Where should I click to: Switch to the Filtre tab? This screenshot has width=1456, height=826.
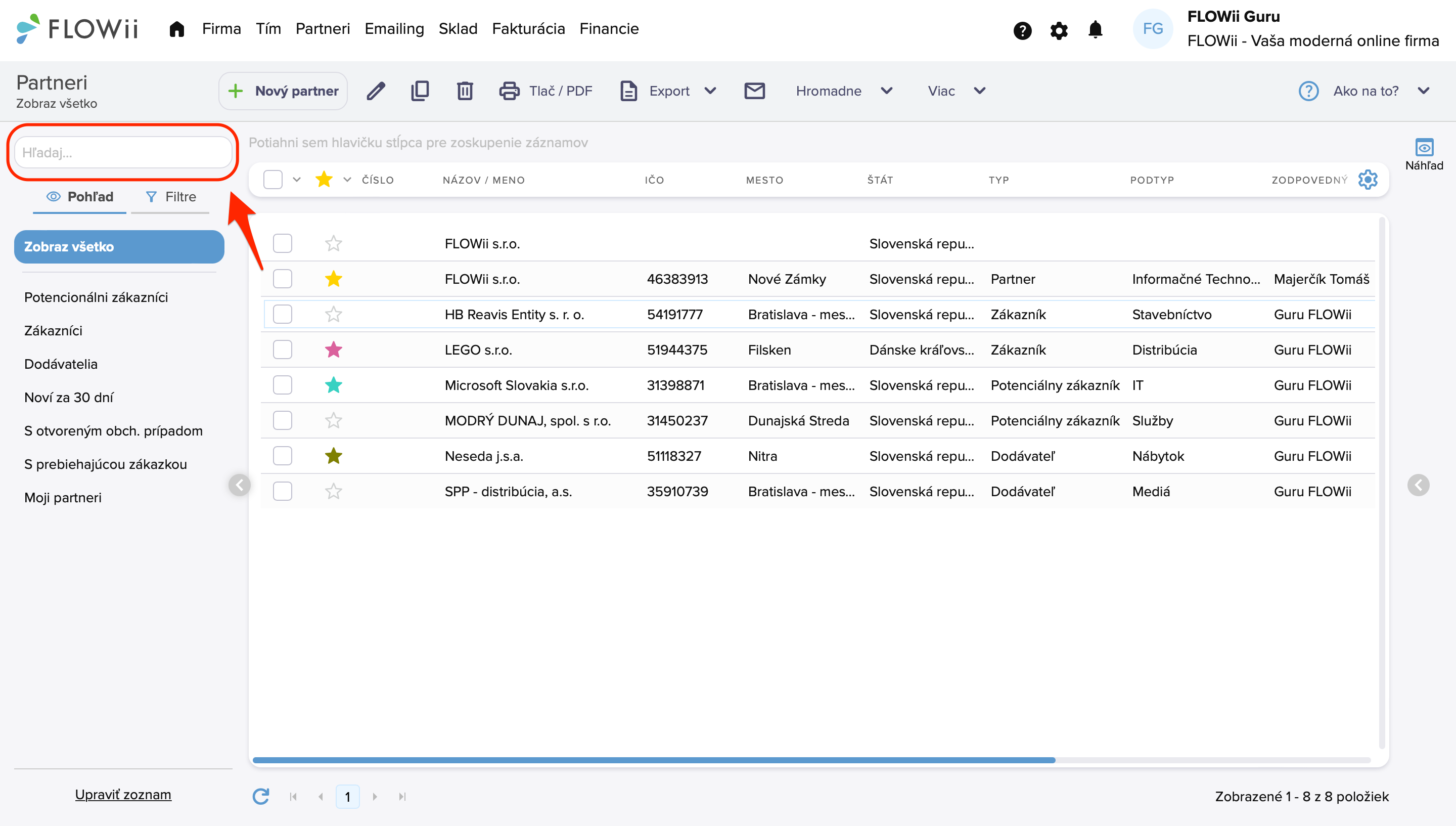[170, 197]
